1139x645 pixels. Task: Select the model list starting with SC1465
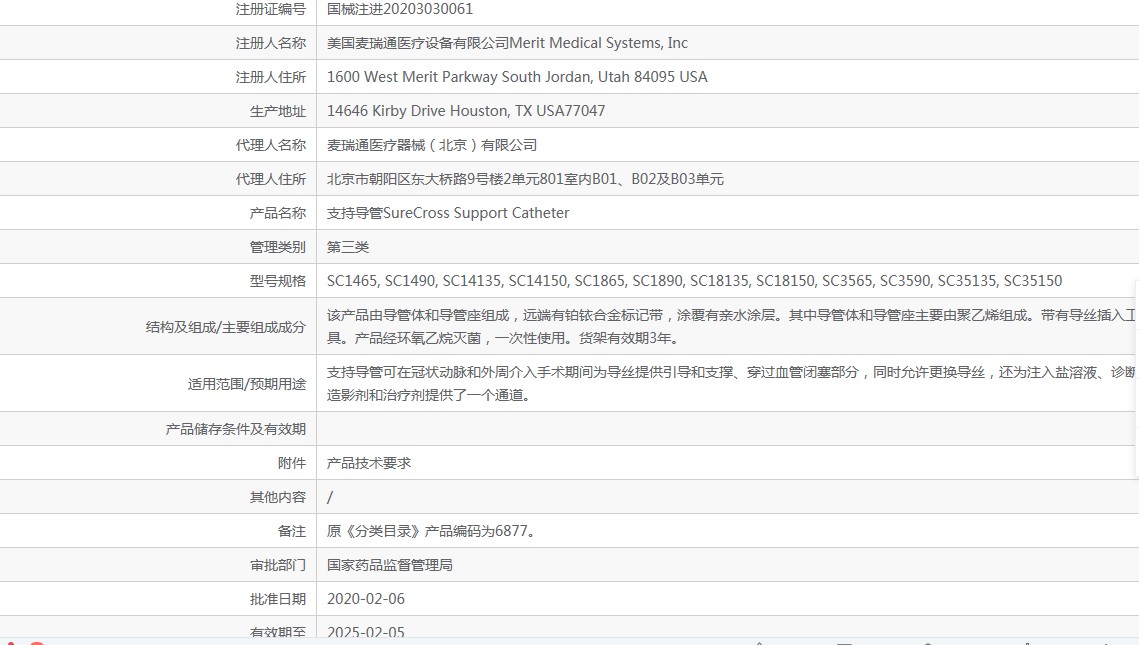(x=694, y=281)
